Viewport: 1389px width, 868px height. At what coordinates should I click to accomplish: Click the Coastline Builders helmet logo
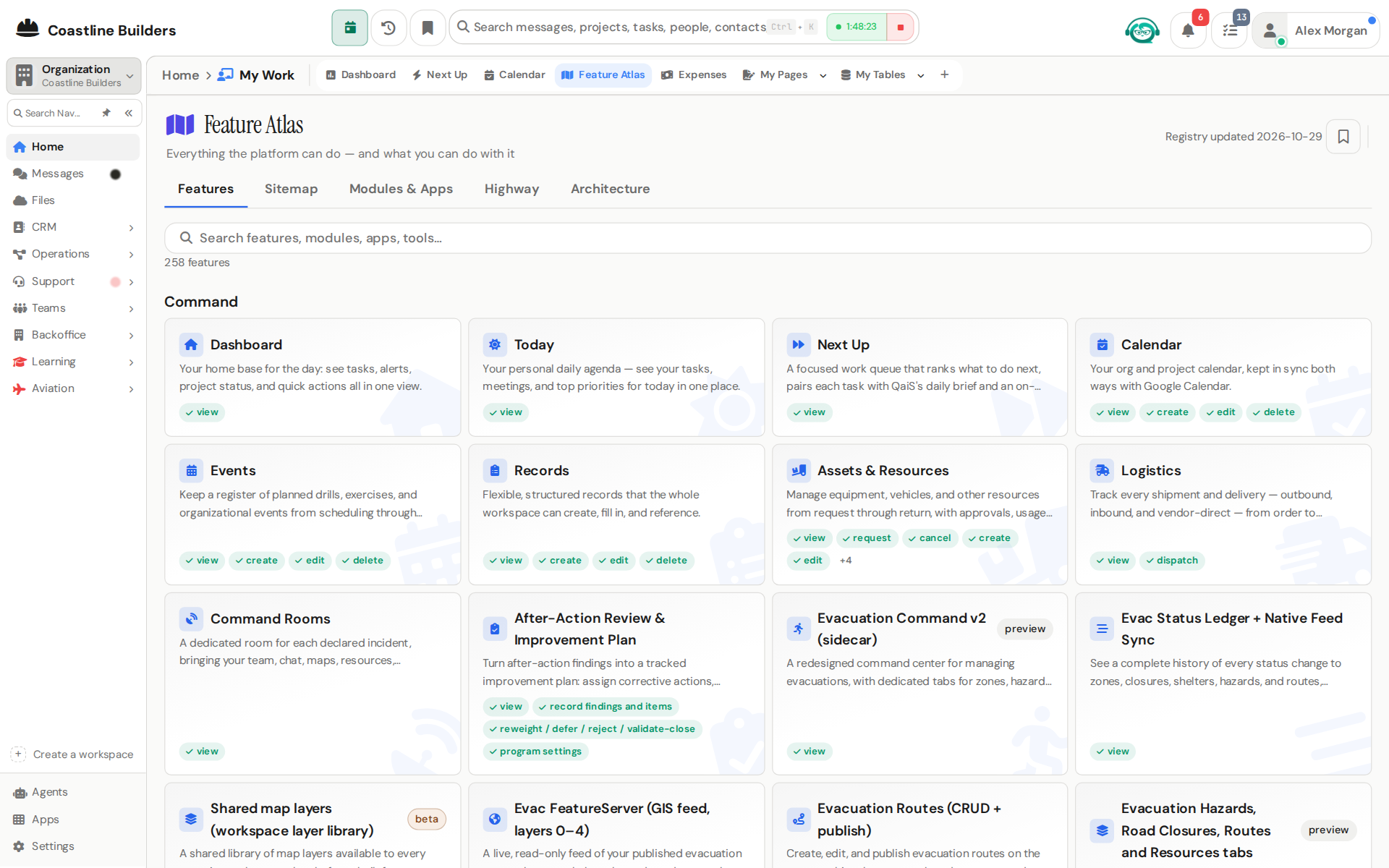27,29
